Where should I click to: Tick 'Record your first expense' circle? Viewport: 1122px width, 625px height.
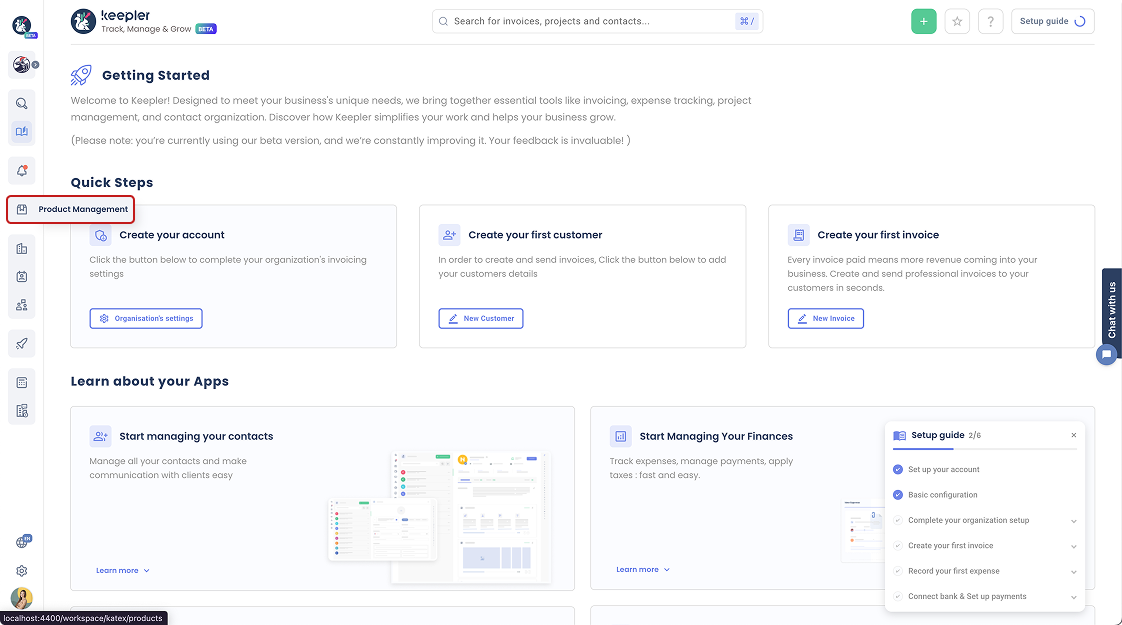tap(897, 570)
